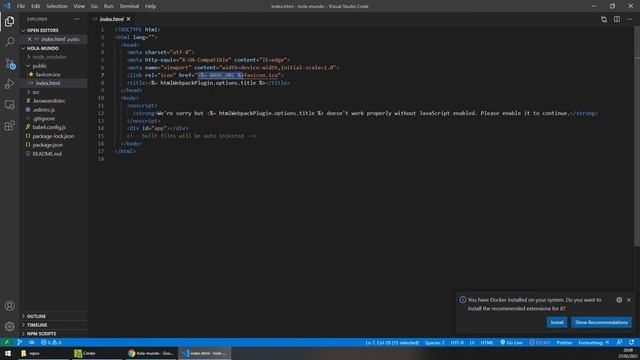Close the index.html editor tab

[x=129, y=19]
